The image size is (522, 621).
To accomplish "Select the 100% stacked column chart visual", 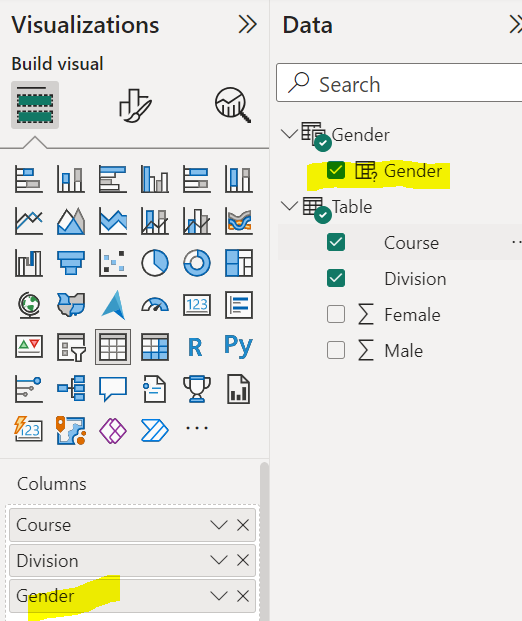I will tap(239, 179).
